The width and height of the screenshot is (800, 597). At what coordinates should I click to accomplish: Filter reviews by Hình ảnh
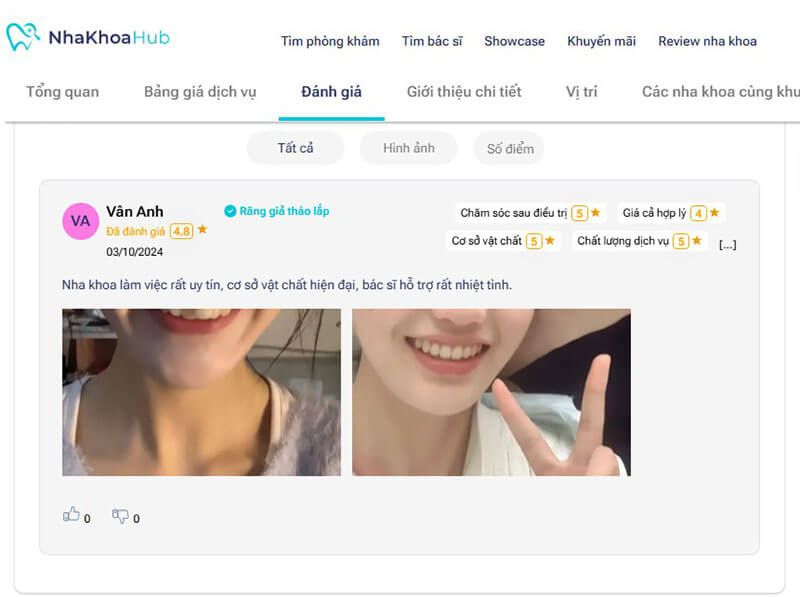click(409, 148)
